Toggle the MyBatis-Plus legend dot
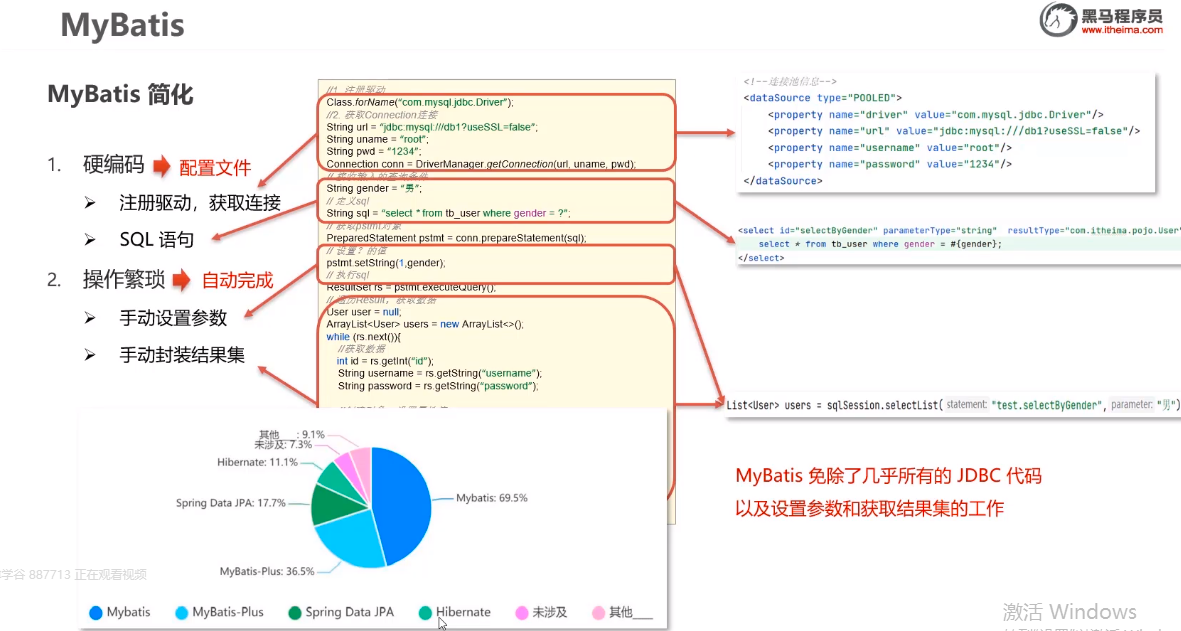 tap(182, 613)
